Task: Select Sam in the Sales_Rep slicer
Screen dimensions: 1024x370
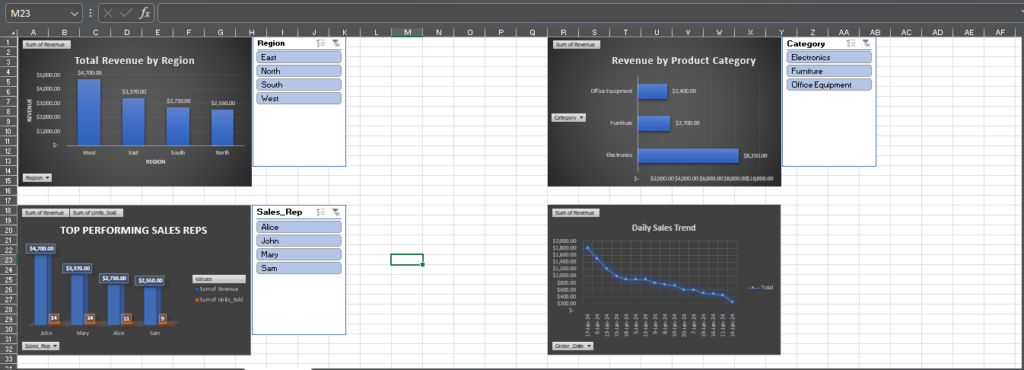Action: point(299,268)
